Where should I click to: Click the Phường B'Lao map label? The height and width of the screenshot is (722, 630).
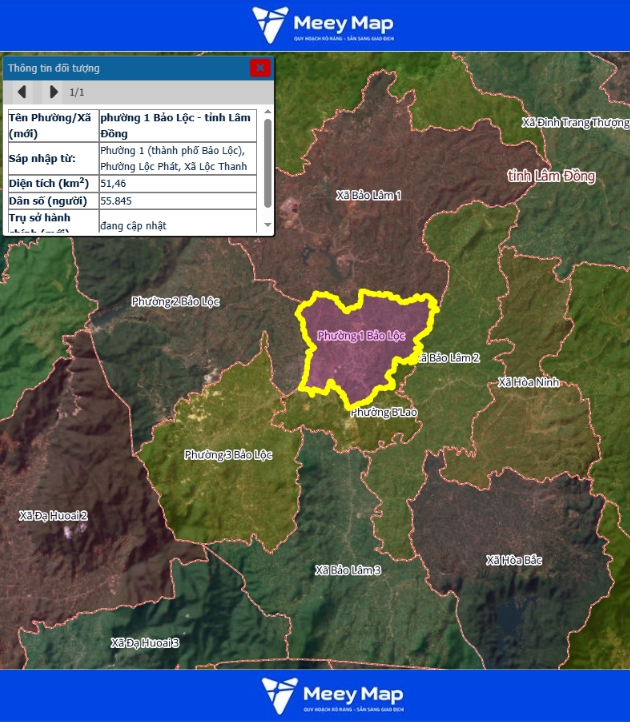(383, 412)
